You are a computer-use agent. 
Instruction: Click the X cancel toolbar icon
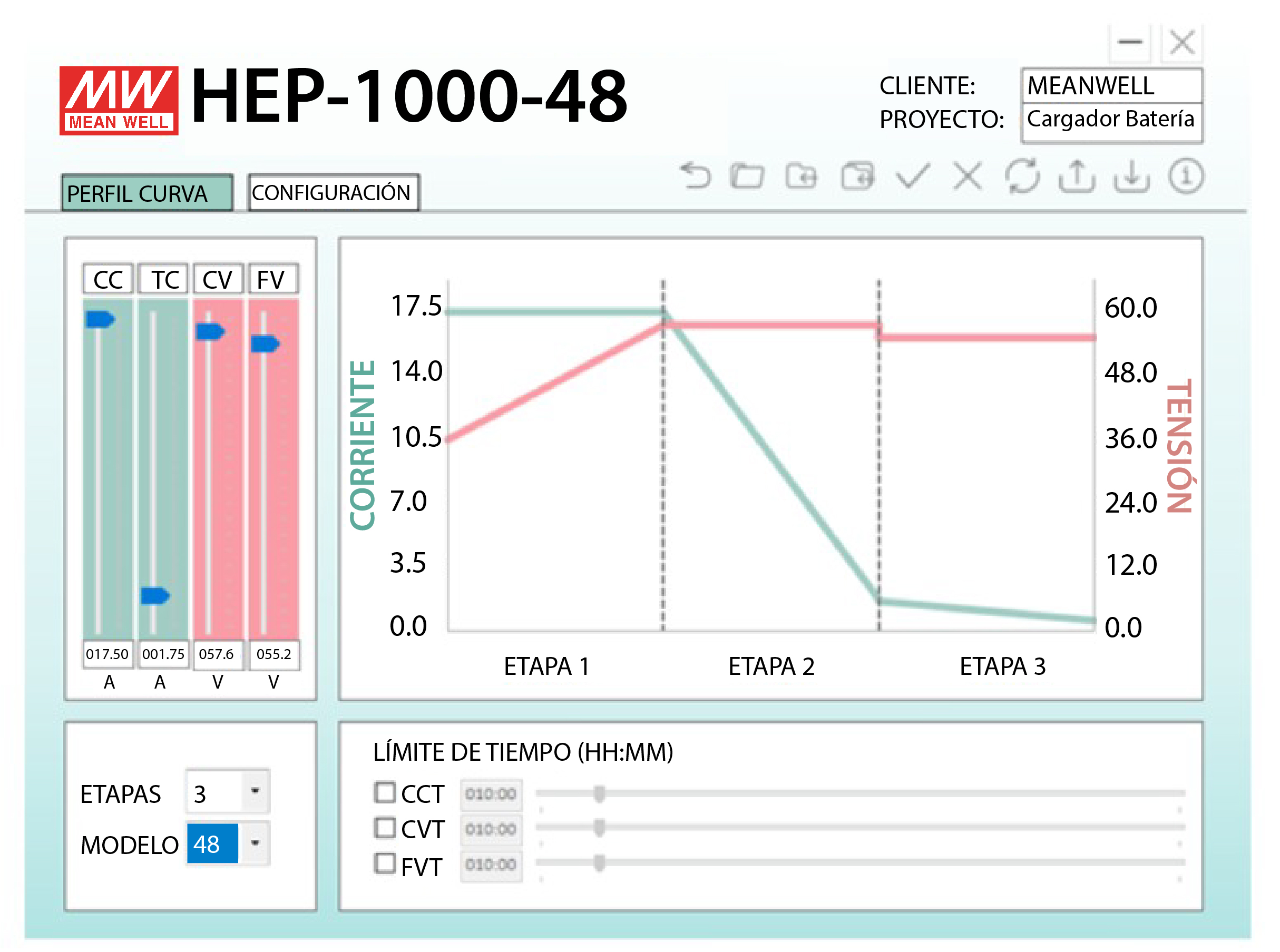pos(968,176)
